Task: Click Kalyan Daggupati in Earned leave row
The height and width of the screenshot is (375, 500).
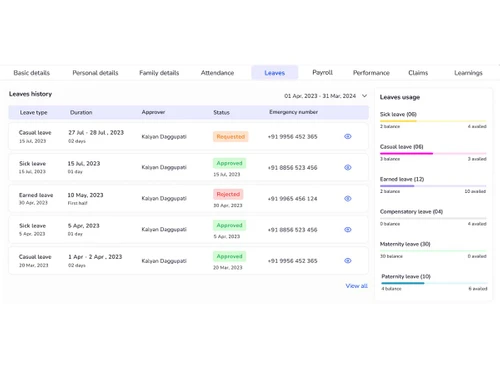Action: click(x=164, y=198)
